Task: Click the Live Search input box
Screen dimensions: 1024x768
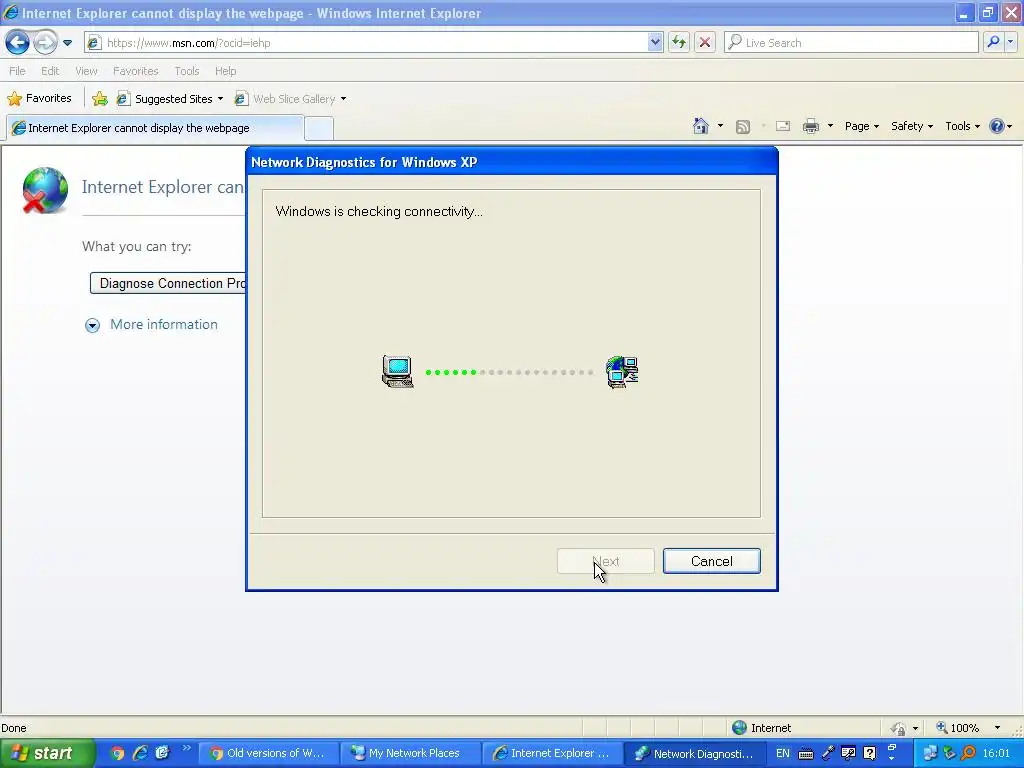Action: click(x=851, y=43)
